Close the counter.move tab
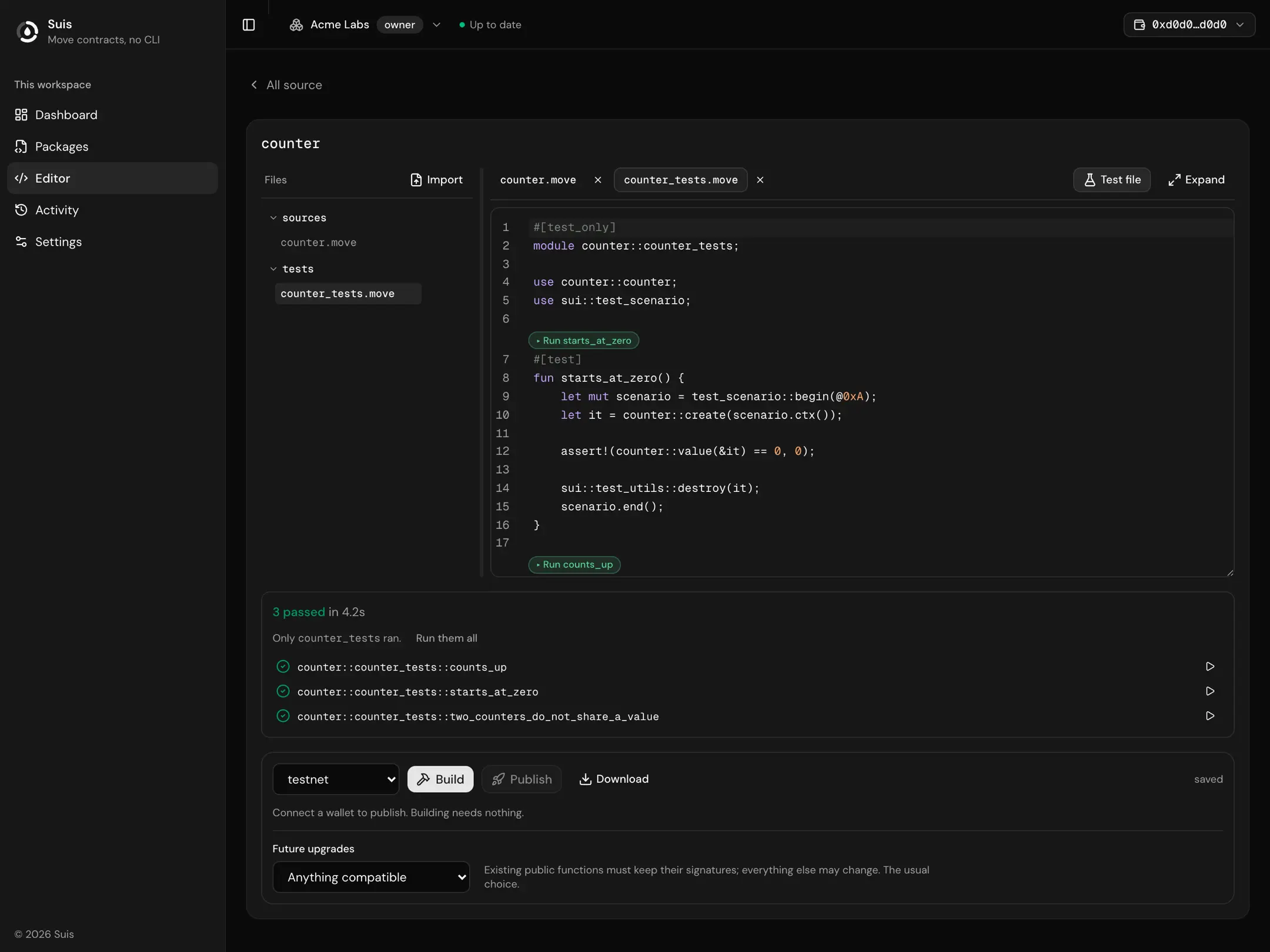Viewport: 1270px width, 952px height. 598,180
